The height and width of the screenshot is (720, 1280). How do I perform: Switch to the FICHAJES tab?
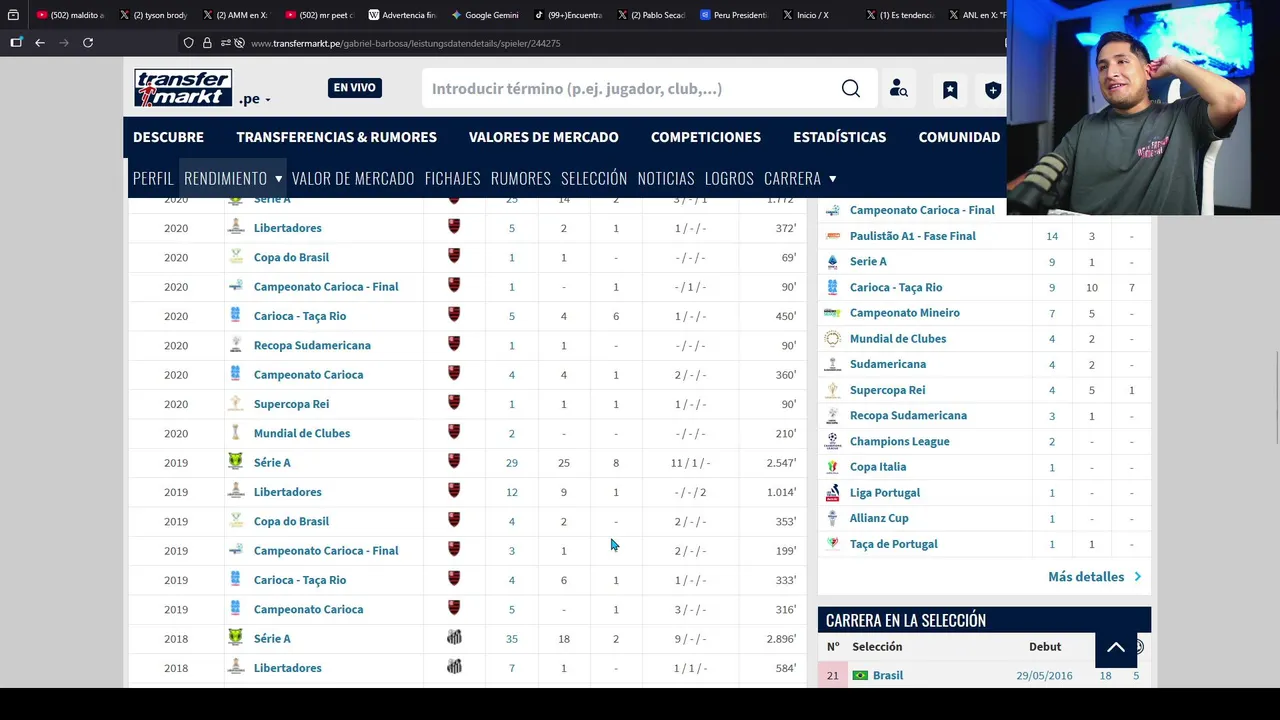[x=453, y=178]
